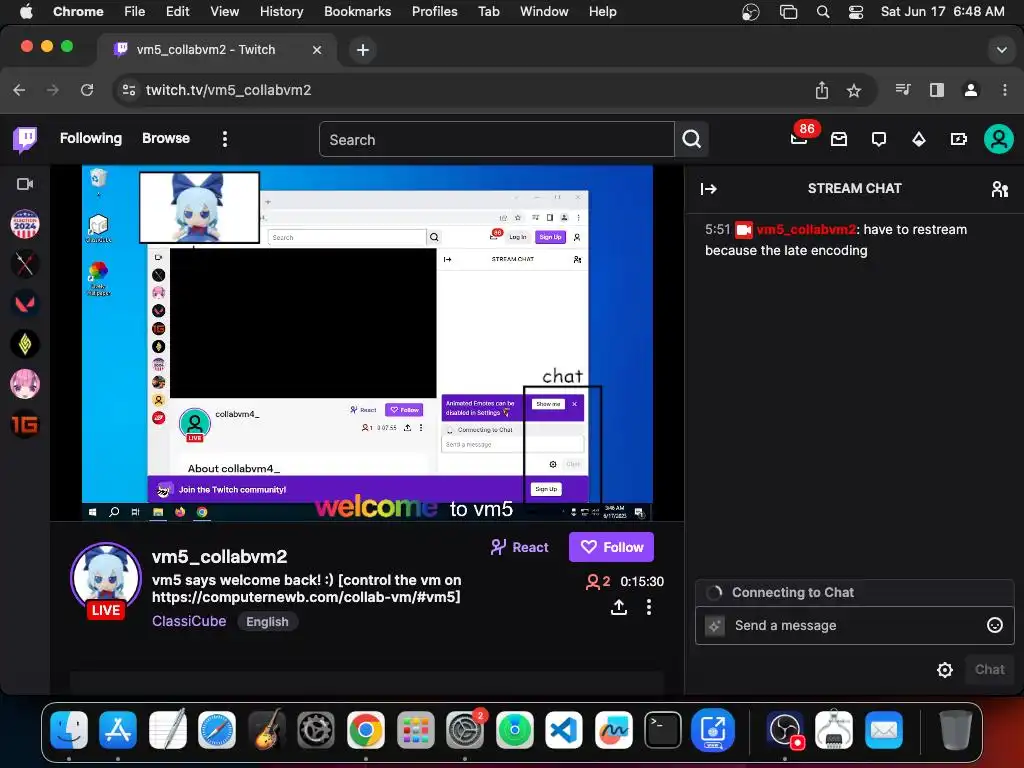Click the search magnifier button

click(x=692, y=139)
